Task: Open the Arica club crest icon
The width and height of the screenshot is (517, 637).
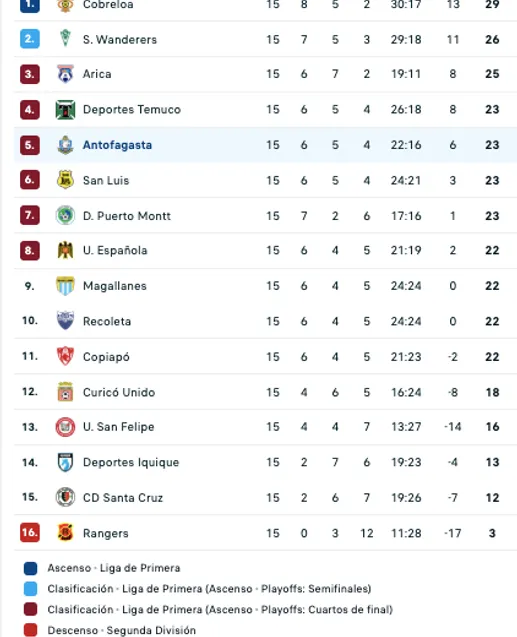Action: [x=65, y=74]
